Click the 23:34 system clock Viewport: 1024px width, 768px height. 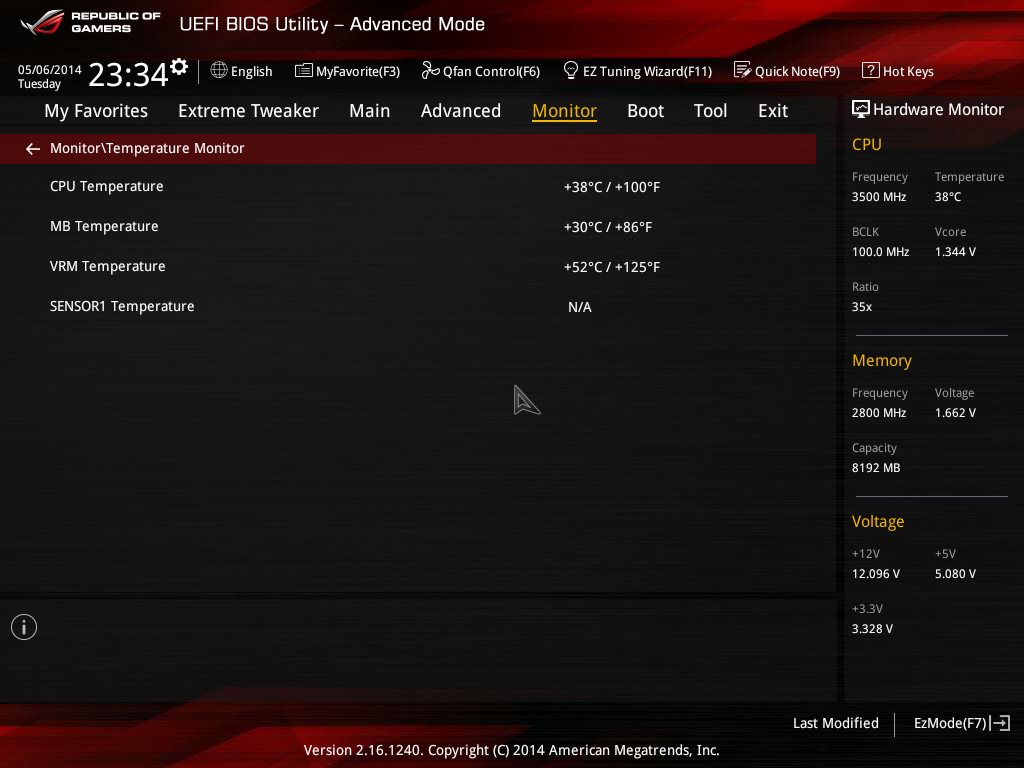[x=128, y=74]
